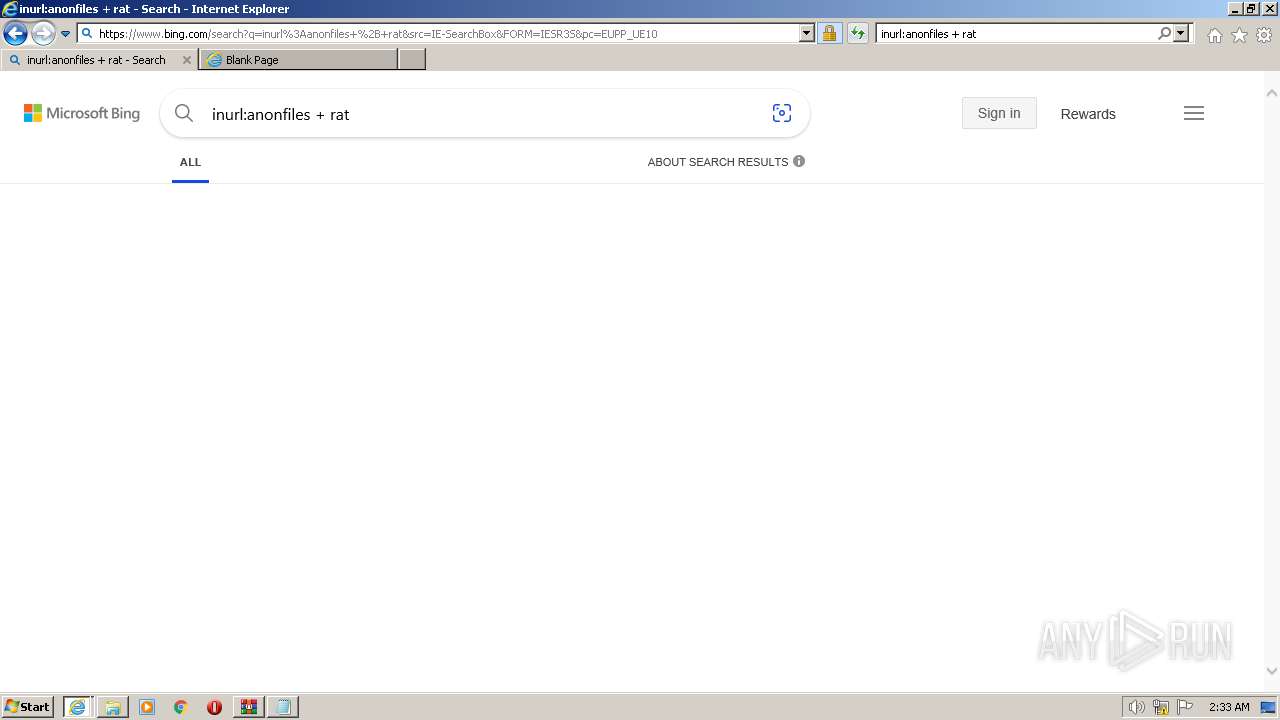Click the page scrollbar down arrow

point(1272,671)
